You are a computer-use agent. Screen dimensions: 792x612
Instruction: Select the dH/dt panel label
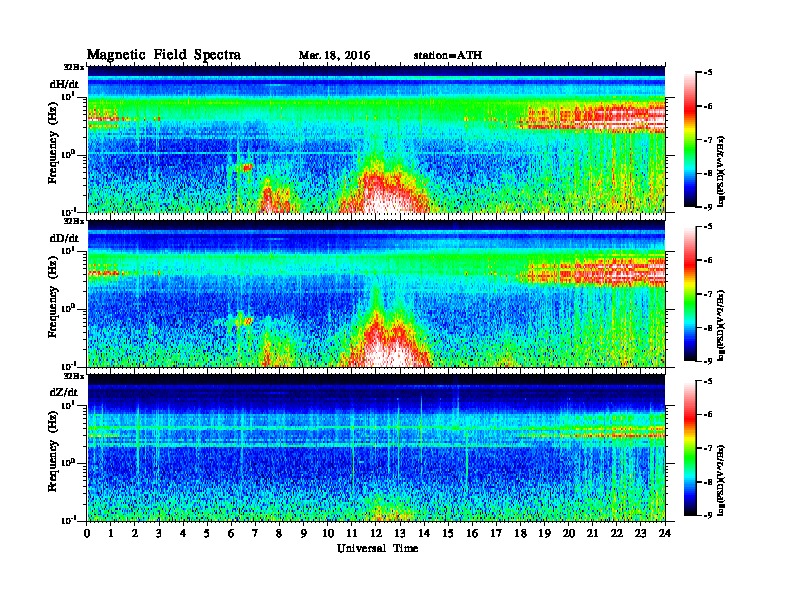[x=64, y=84]
